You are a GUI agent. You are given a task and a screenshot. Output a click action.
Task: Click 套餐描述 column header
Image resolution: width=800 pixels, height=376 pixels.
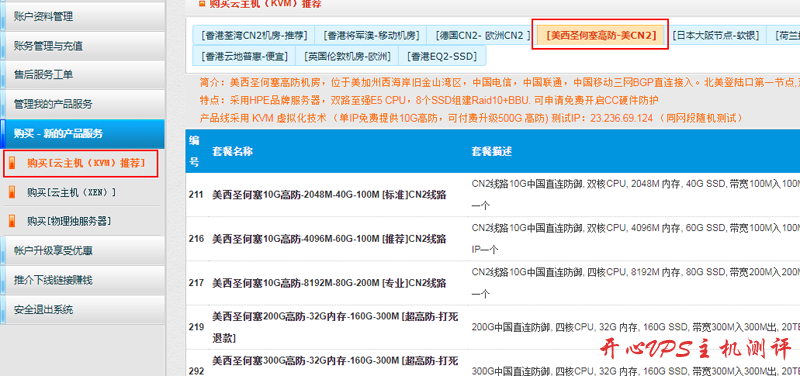point(492,151)
